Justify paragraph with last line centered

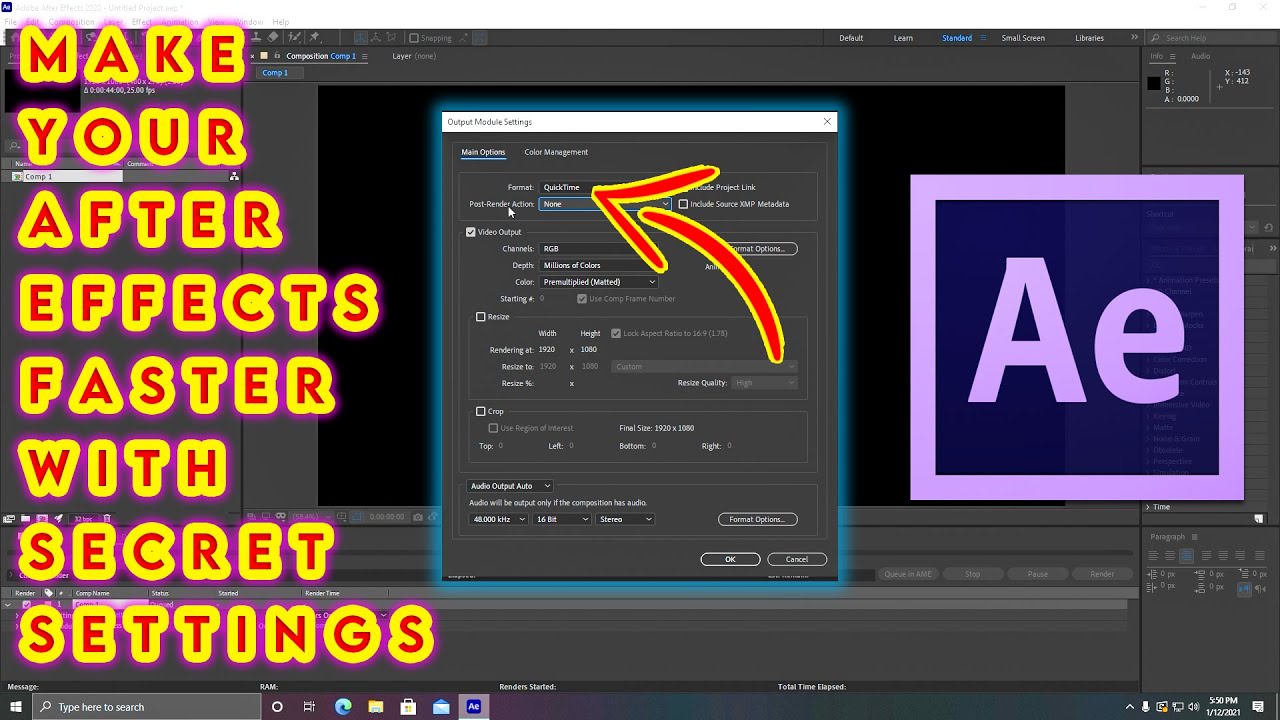[x=1223, y=555]
